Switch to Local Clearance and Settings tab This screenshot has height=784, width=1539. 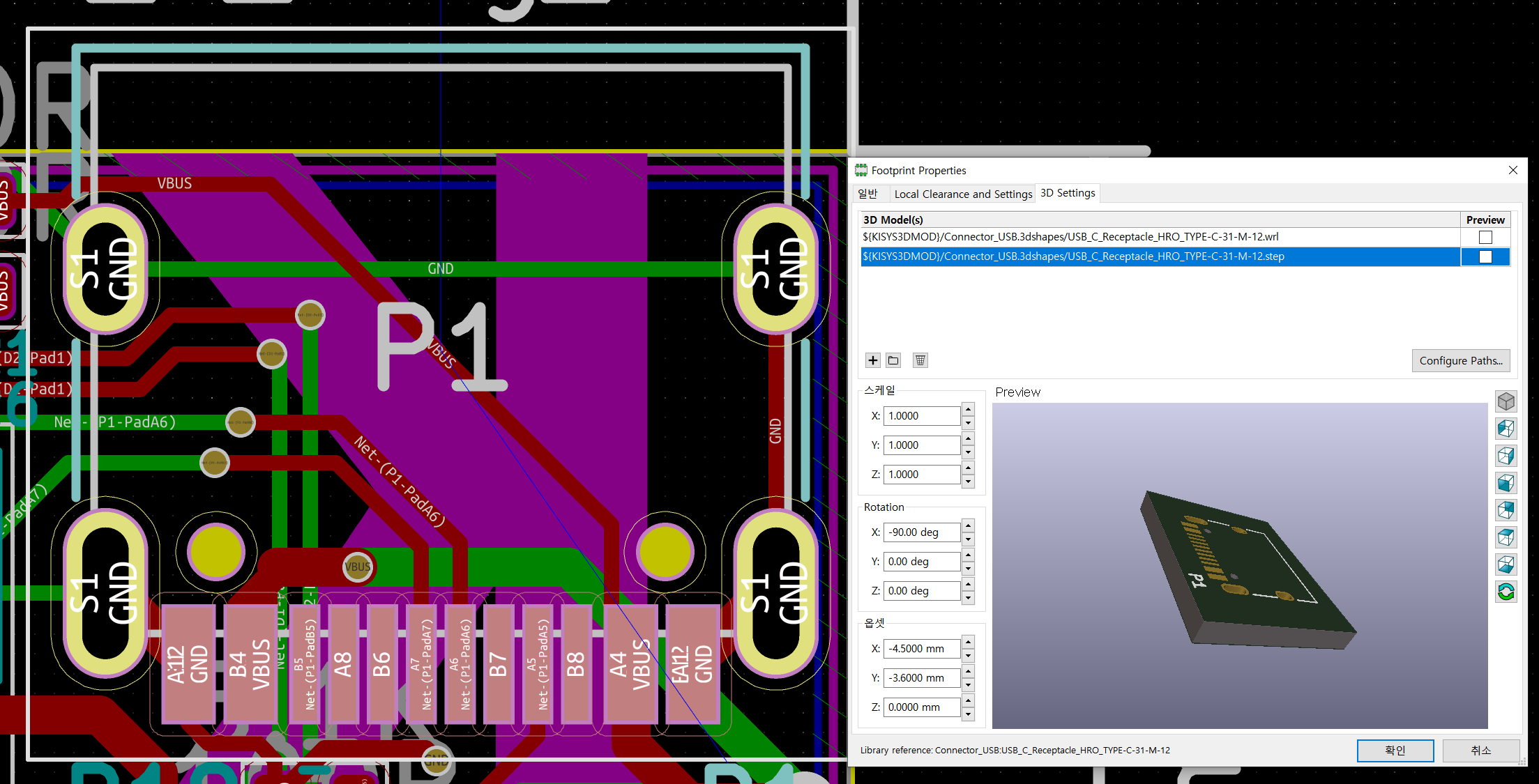click(962, 194)
